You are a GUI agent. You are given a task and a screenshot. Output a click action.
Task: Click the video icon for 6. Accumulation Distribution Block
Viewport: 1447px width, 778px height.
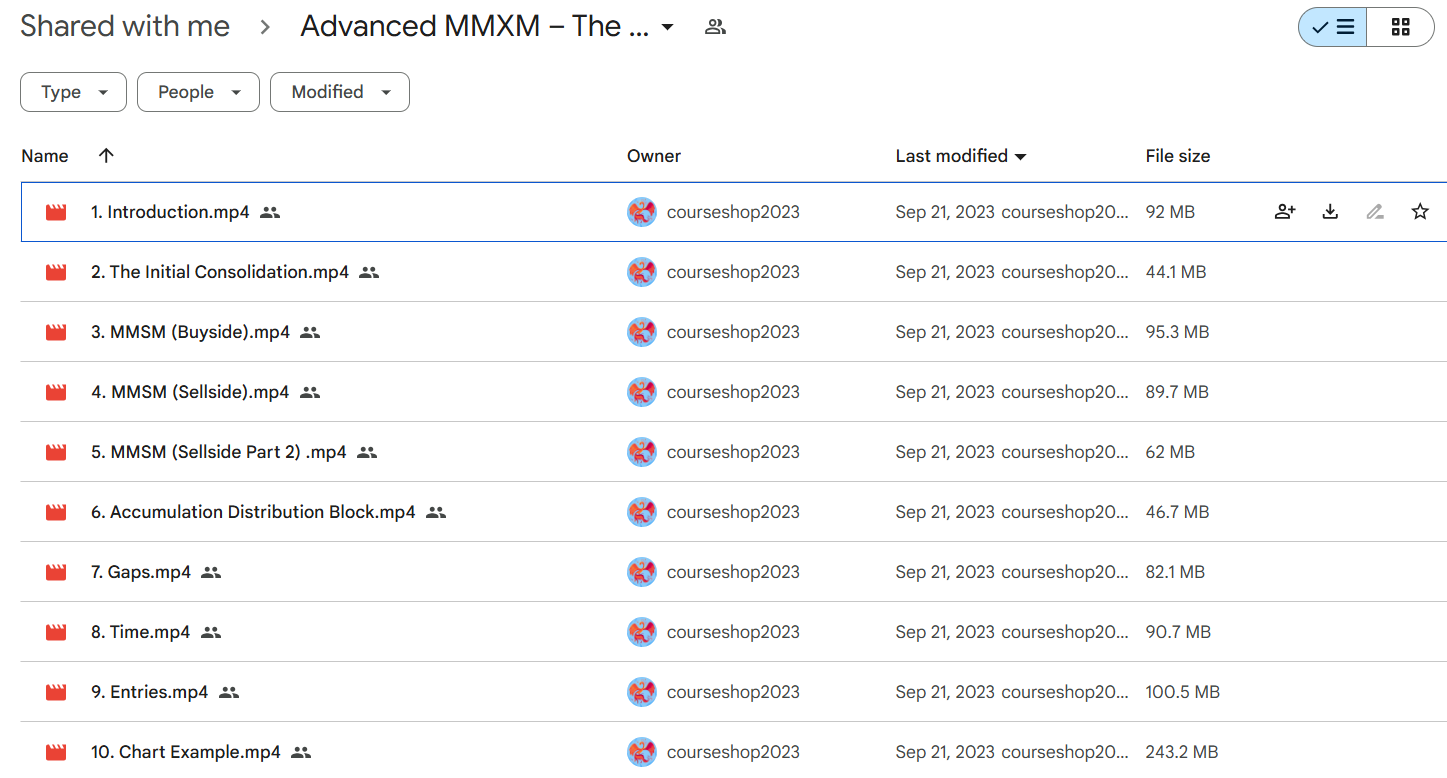pyautogui.click(x=56, y=512)
